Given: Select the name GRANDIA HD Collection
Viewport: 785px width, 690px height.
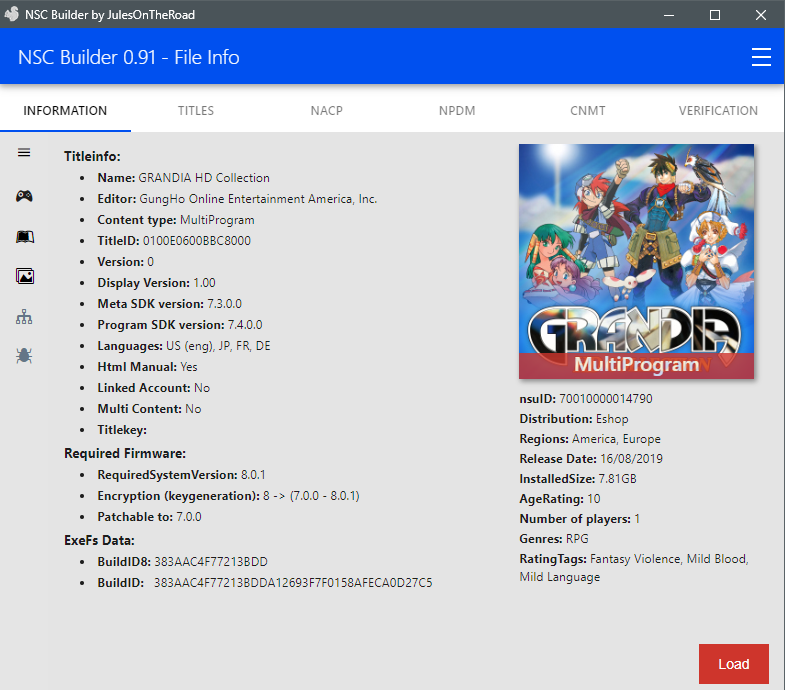Looking at the screenshot, I should [x=204, y=178].
